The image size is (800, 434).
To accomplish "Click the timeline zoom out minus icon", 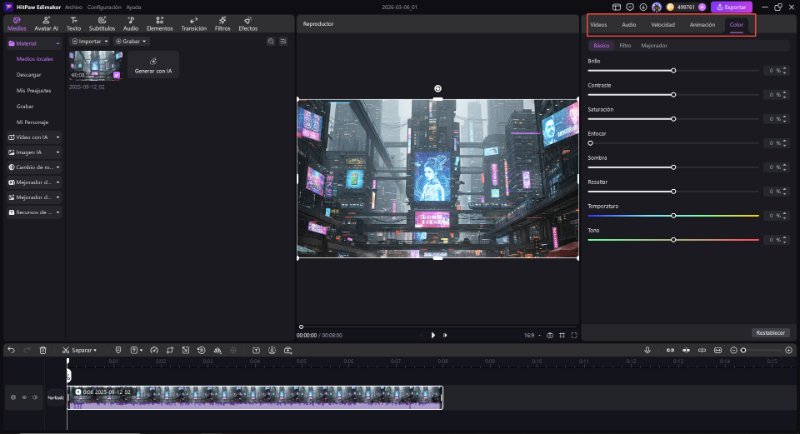I will pyautogui.click(x=733, y=350).
